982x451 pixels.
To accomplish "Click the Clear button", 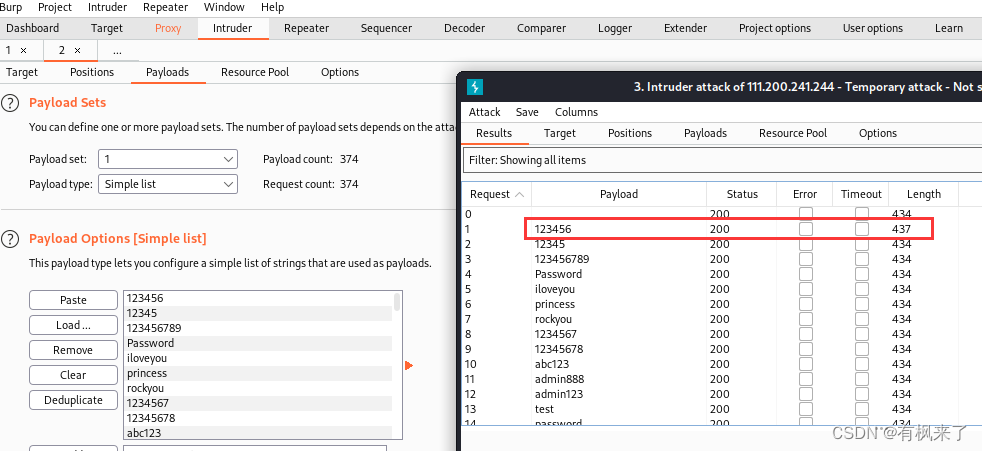I will [x=73, y=375].
